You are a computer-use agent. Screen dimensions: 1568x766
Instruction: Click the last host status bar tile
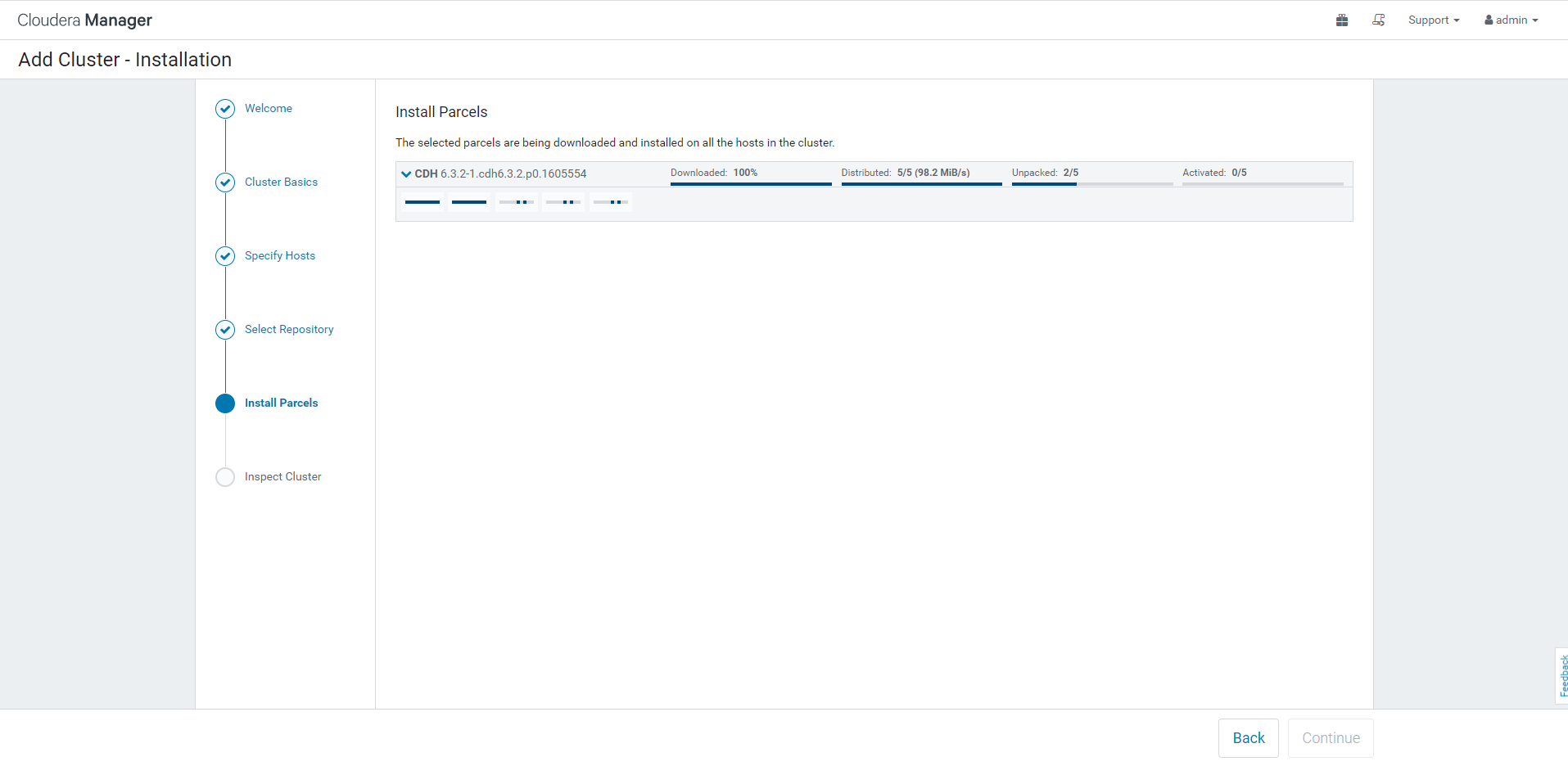(x=610, y=202)
